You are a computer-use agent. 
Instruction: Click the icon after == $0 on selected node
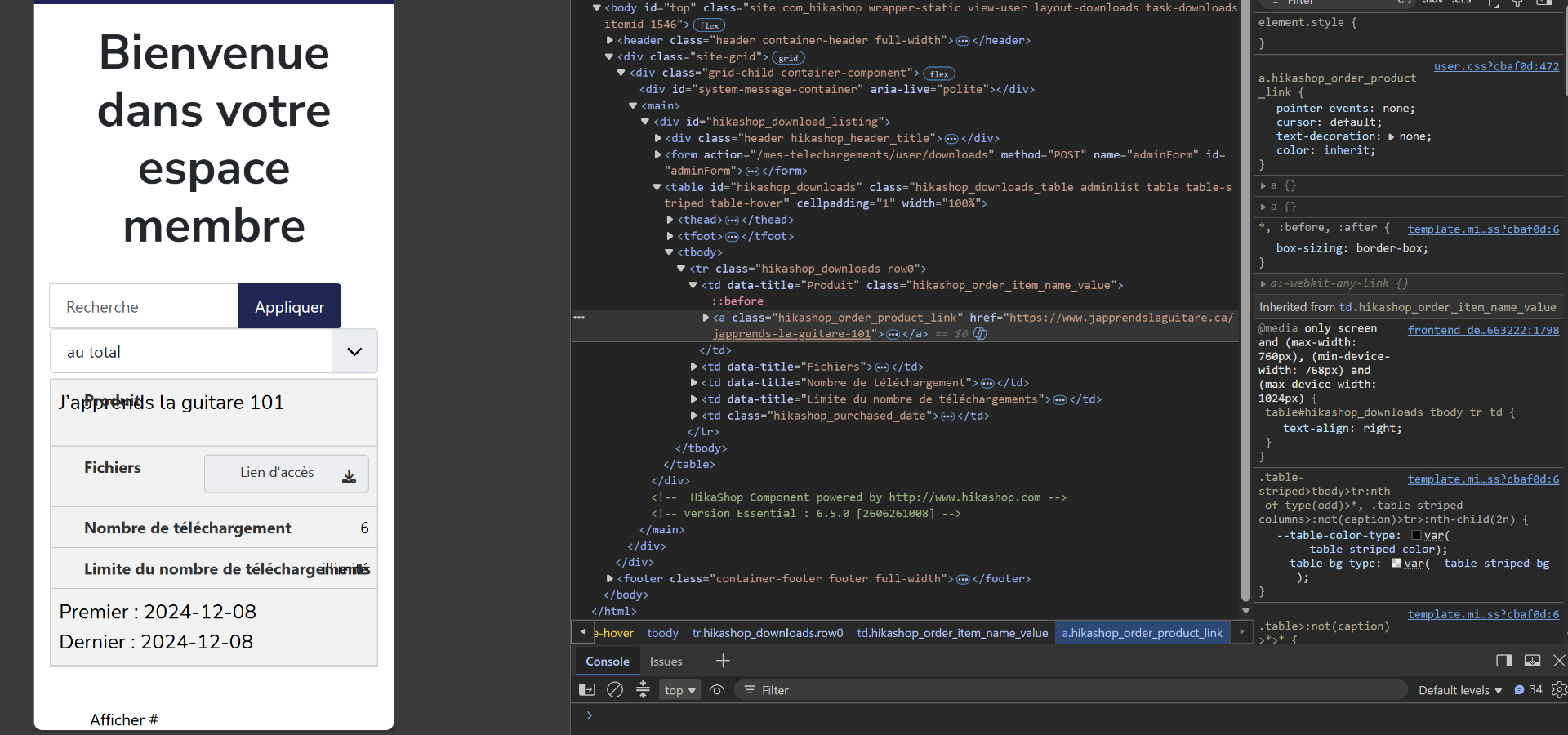pyautogui.click(x=980, y=334)
